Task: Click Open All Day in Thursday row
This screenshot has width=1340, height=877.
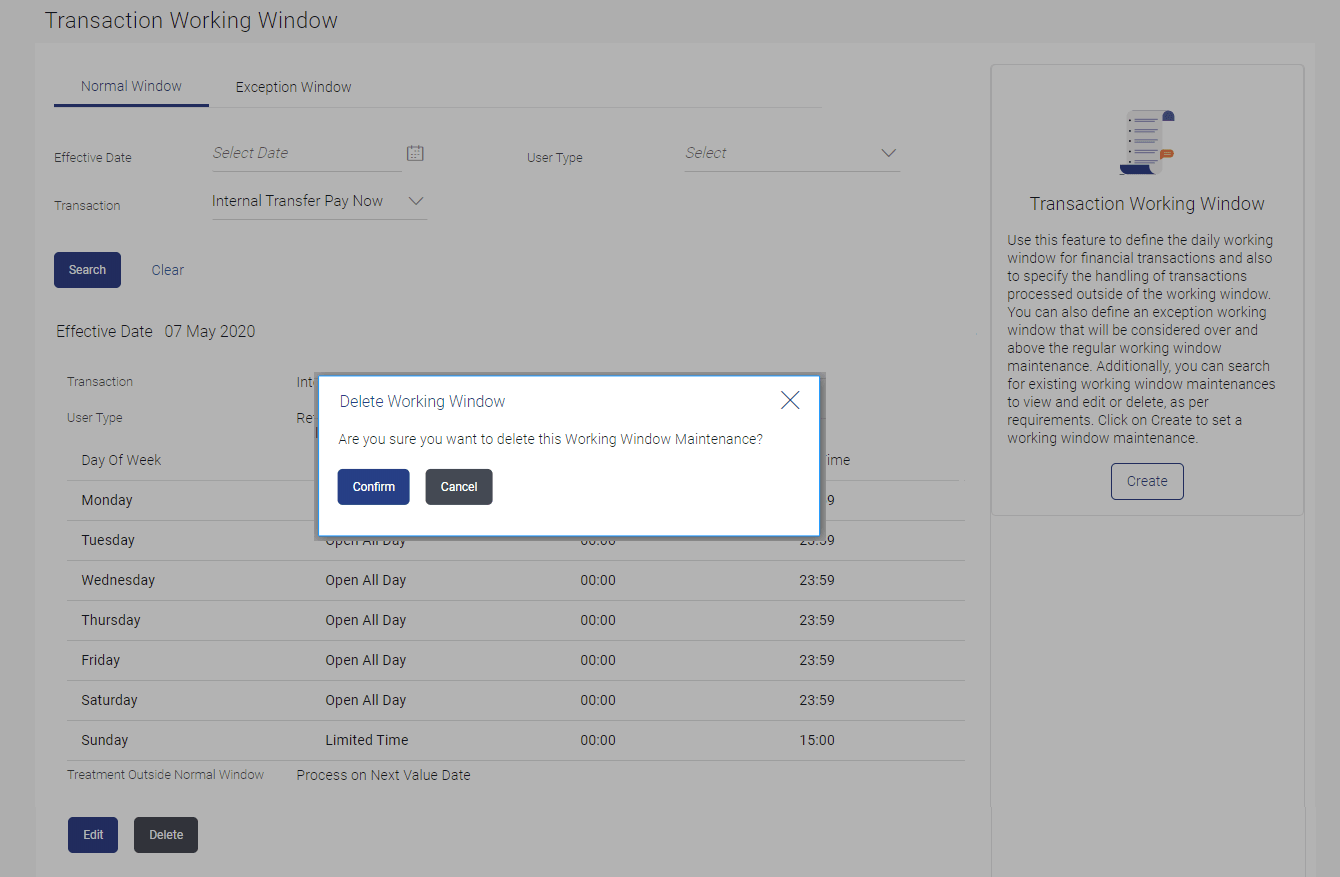Action: pyautogui.click(x=366, y=620)
